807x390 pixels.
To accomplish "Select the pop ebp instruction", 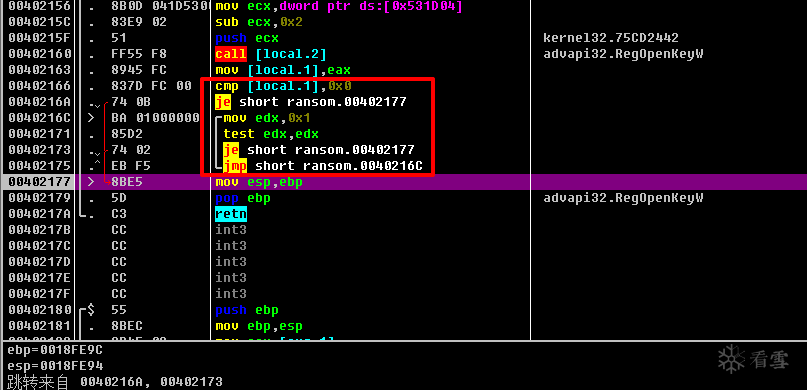I will click(x=243, y=198).
